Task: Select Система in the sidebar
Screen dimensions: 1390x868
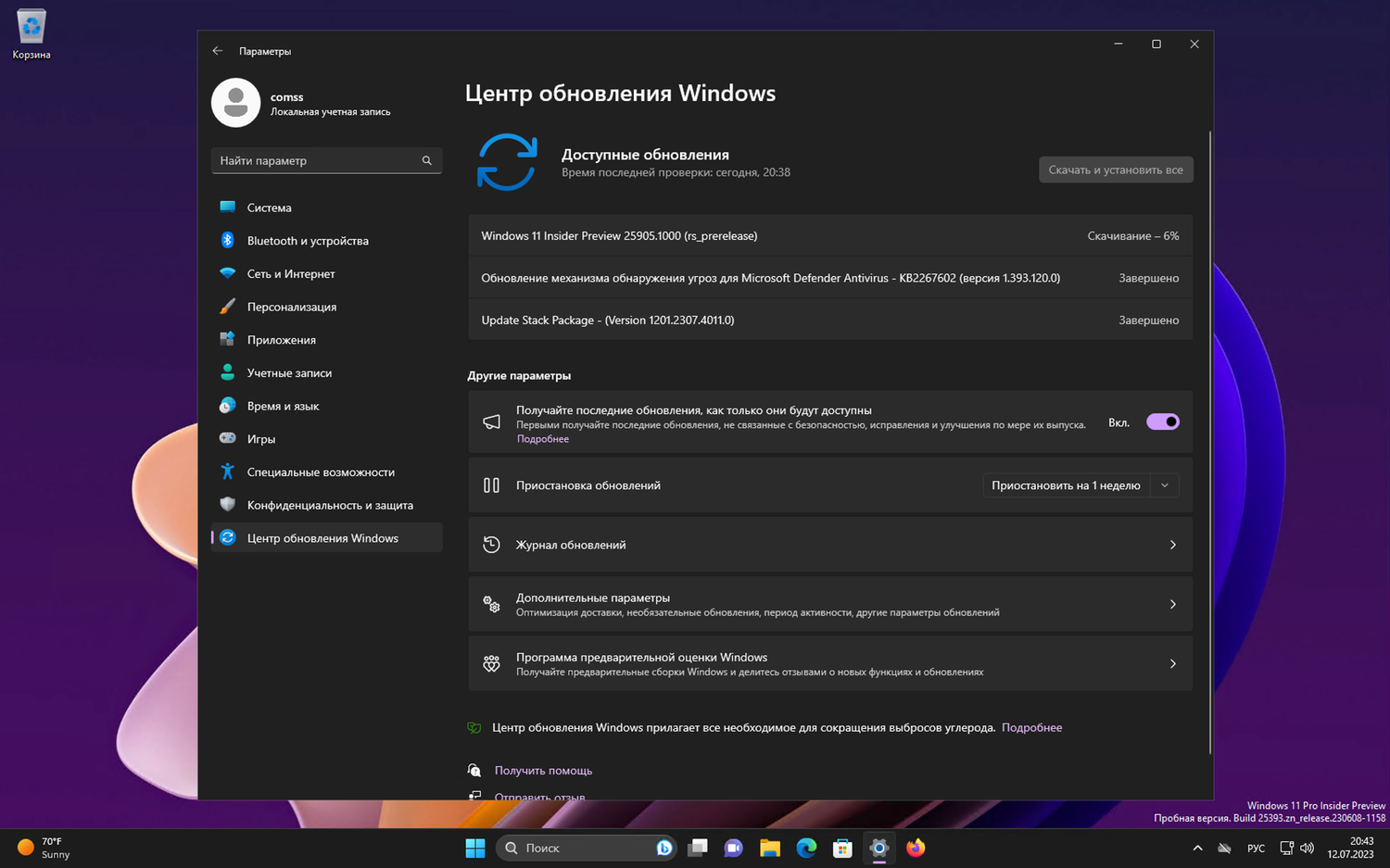Action: click(x=271, y=208)
